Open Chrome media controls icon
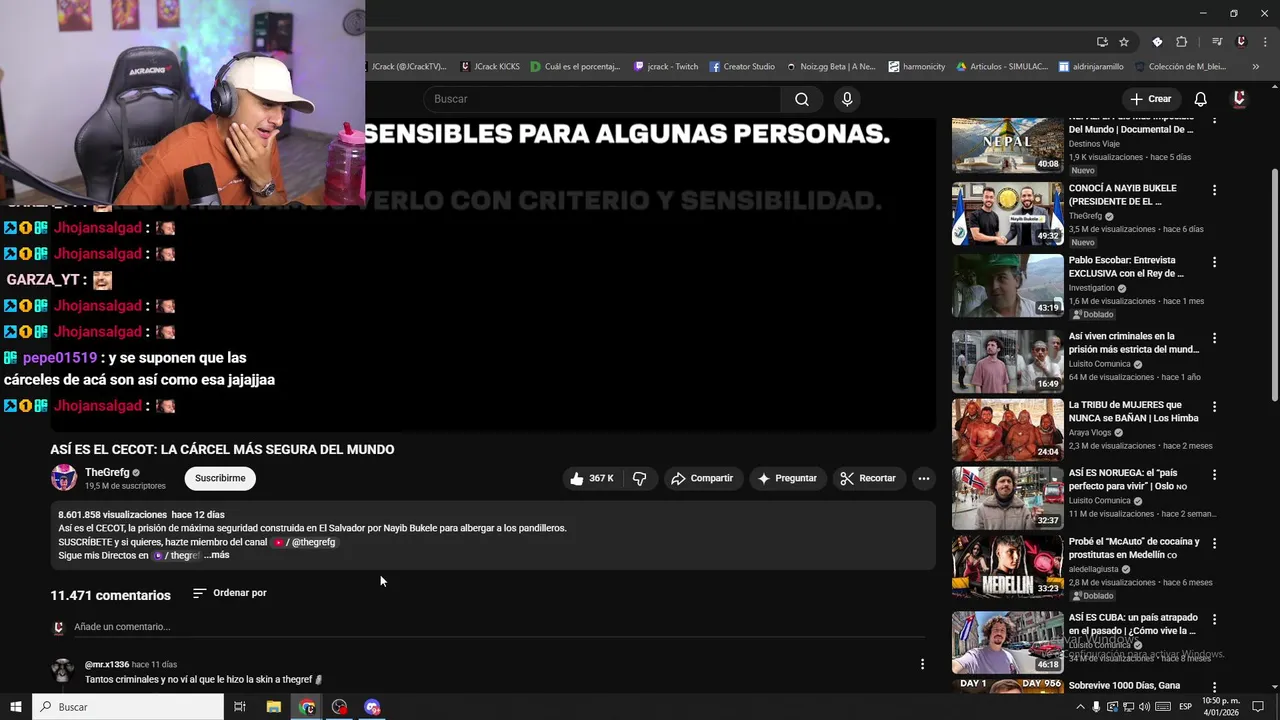 coord(1217,42)
